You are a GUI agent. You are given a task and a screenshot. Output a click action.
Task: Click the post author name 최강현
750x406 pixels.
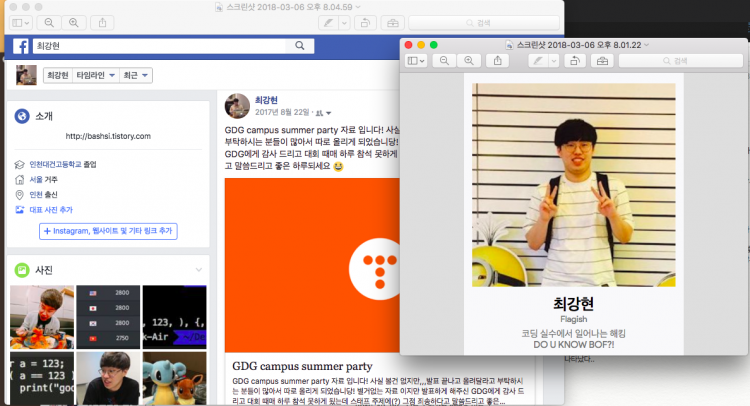pyautogui.click(x=266, y=100)
